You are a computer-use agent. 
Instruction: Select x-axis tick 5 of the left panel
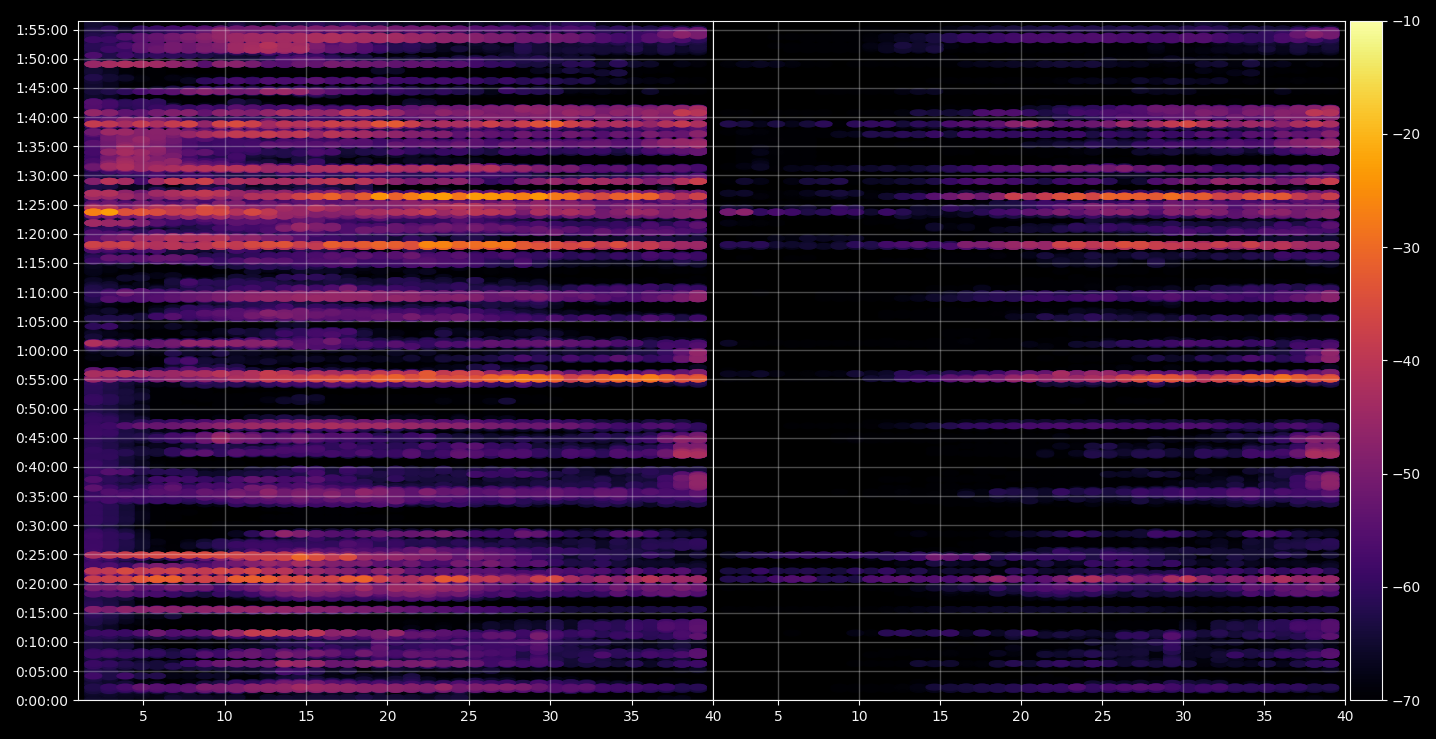[x=143, y=716]
